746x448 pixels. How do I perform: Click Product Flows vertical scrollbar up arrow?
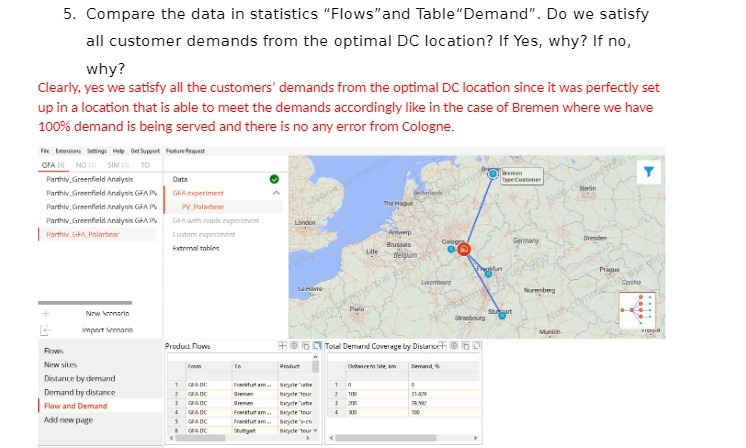(x=315, y=357)
